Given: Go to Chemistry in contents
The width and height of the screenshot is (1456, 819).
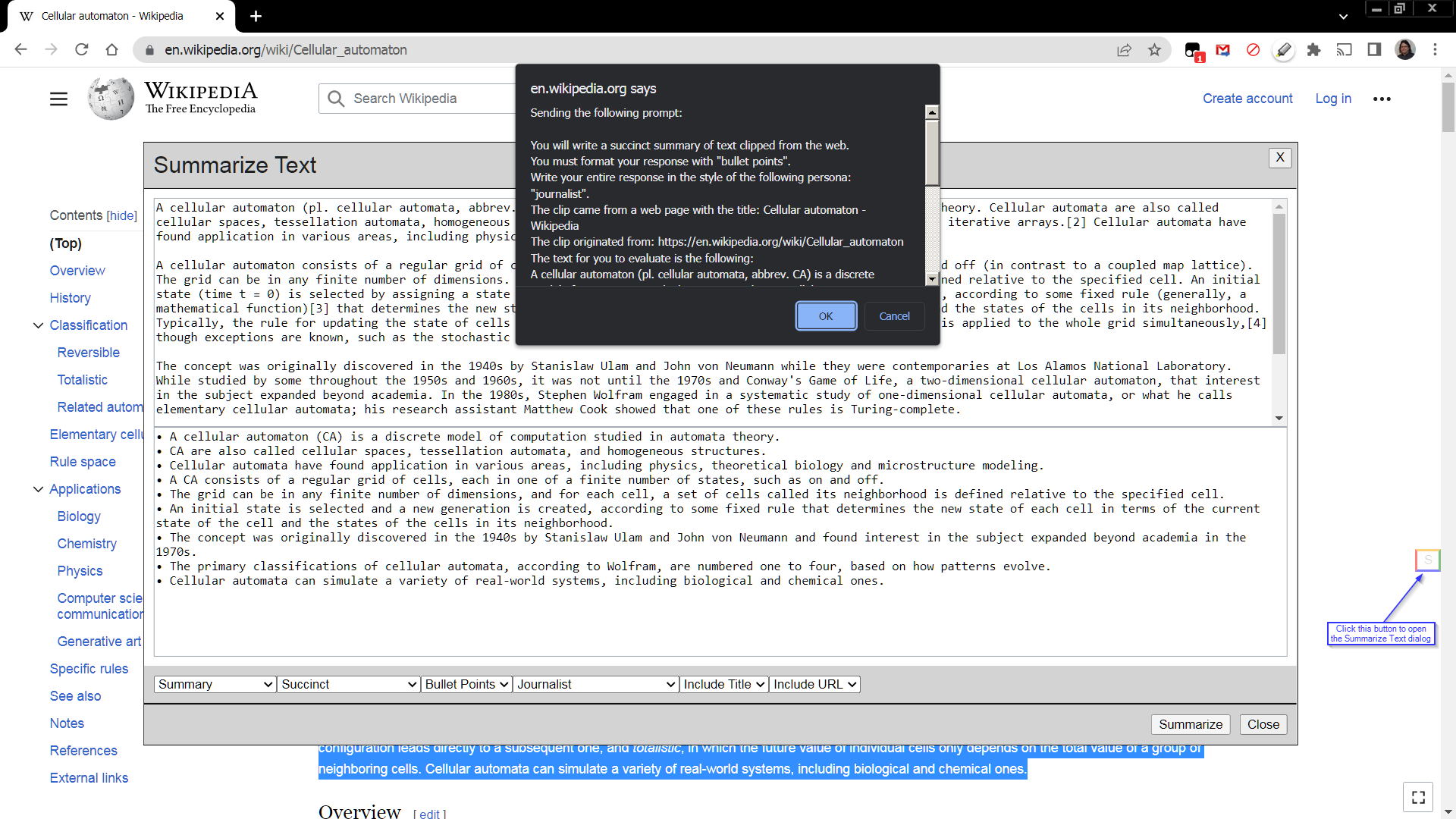Looking at the screenshot, I should tap(87, 544).
